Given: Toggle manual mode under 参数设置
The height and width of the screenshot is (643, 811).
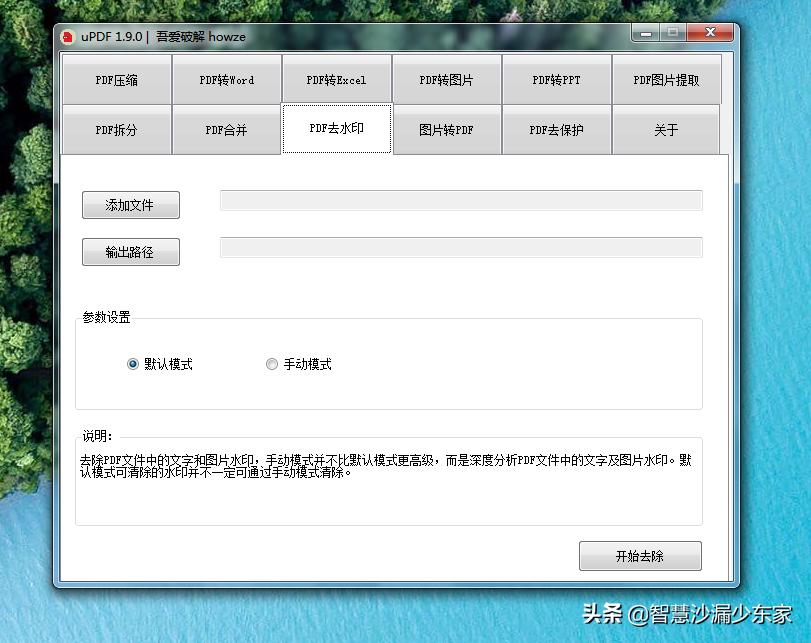Looking at the screenshot, I should point(271,364).
